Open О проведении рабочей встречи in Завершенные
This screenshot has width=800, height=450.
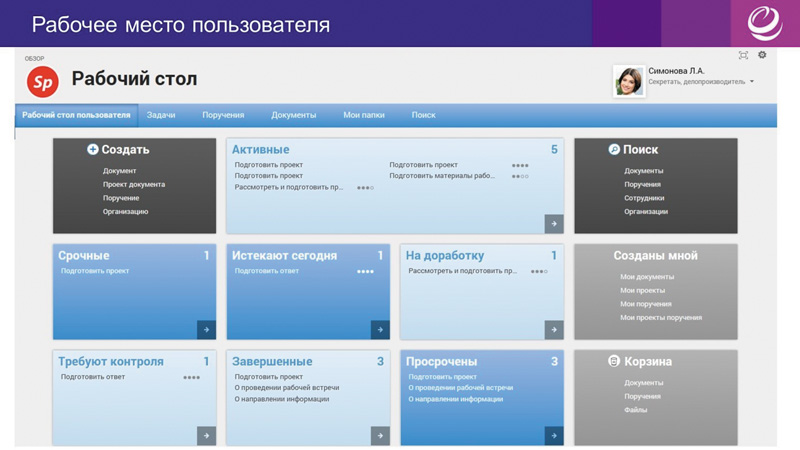(287, 388)
